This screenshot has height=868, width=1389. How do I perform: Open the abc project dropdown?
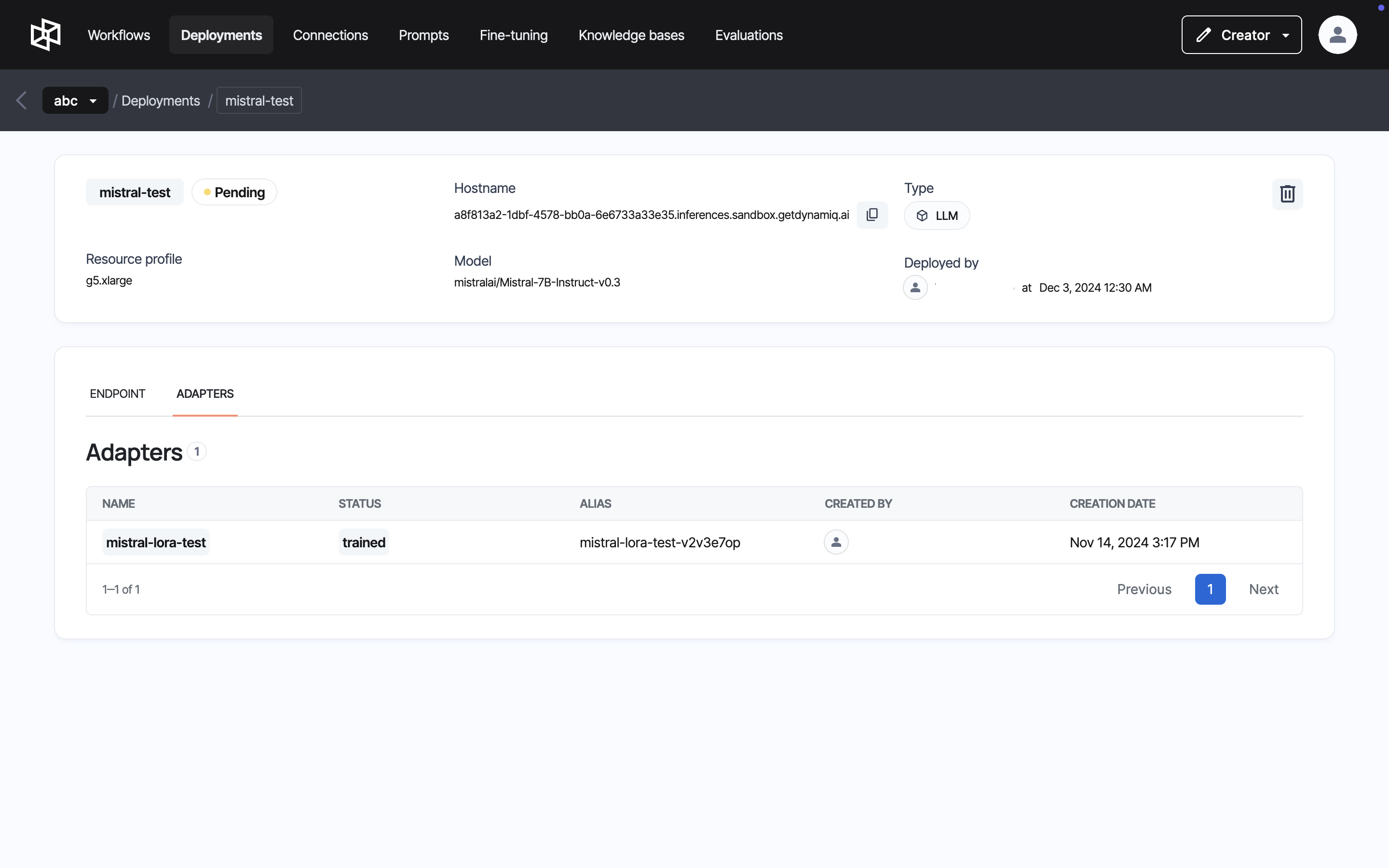point(75,100)
